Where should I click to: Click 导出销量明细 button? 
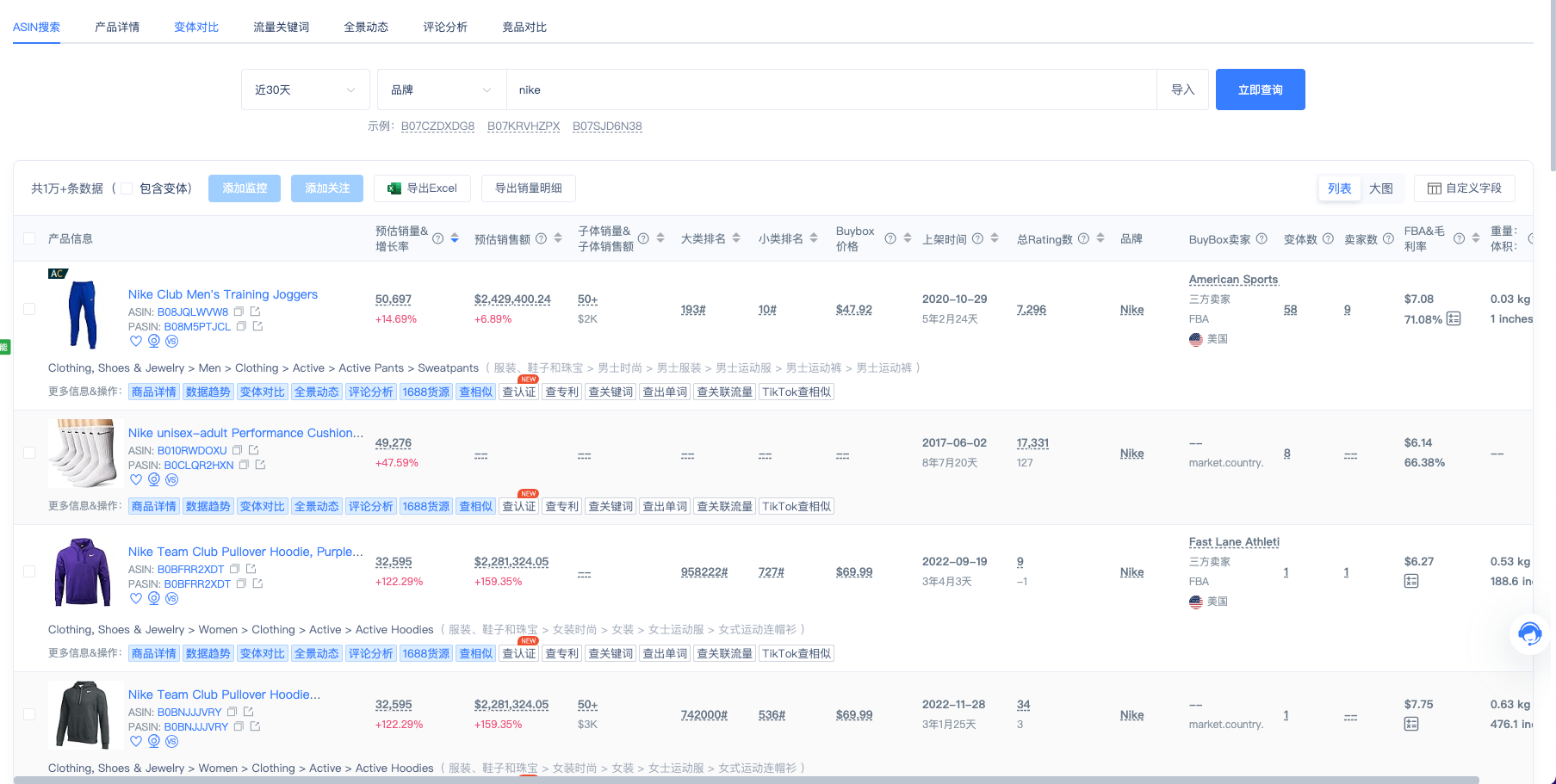coord(529,188)
